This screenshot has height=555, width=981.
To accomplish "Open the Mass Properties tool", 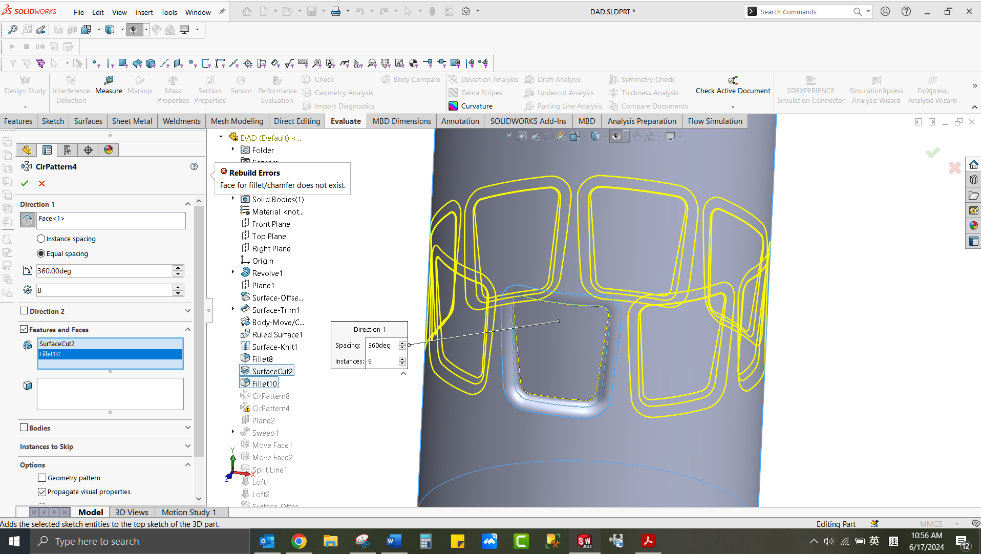I will (x=173, y=90).
